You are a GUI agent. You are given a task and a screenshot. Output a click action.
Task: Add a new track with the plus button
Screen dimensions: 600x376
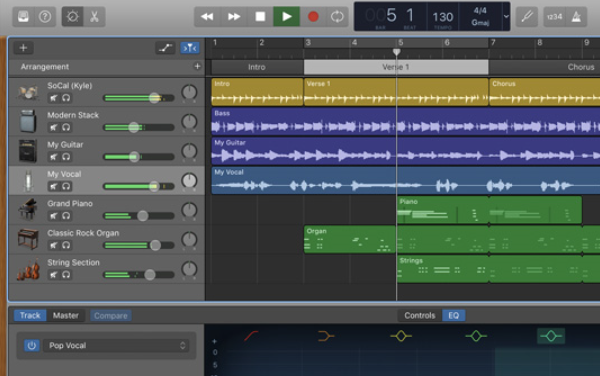[23, 48]
